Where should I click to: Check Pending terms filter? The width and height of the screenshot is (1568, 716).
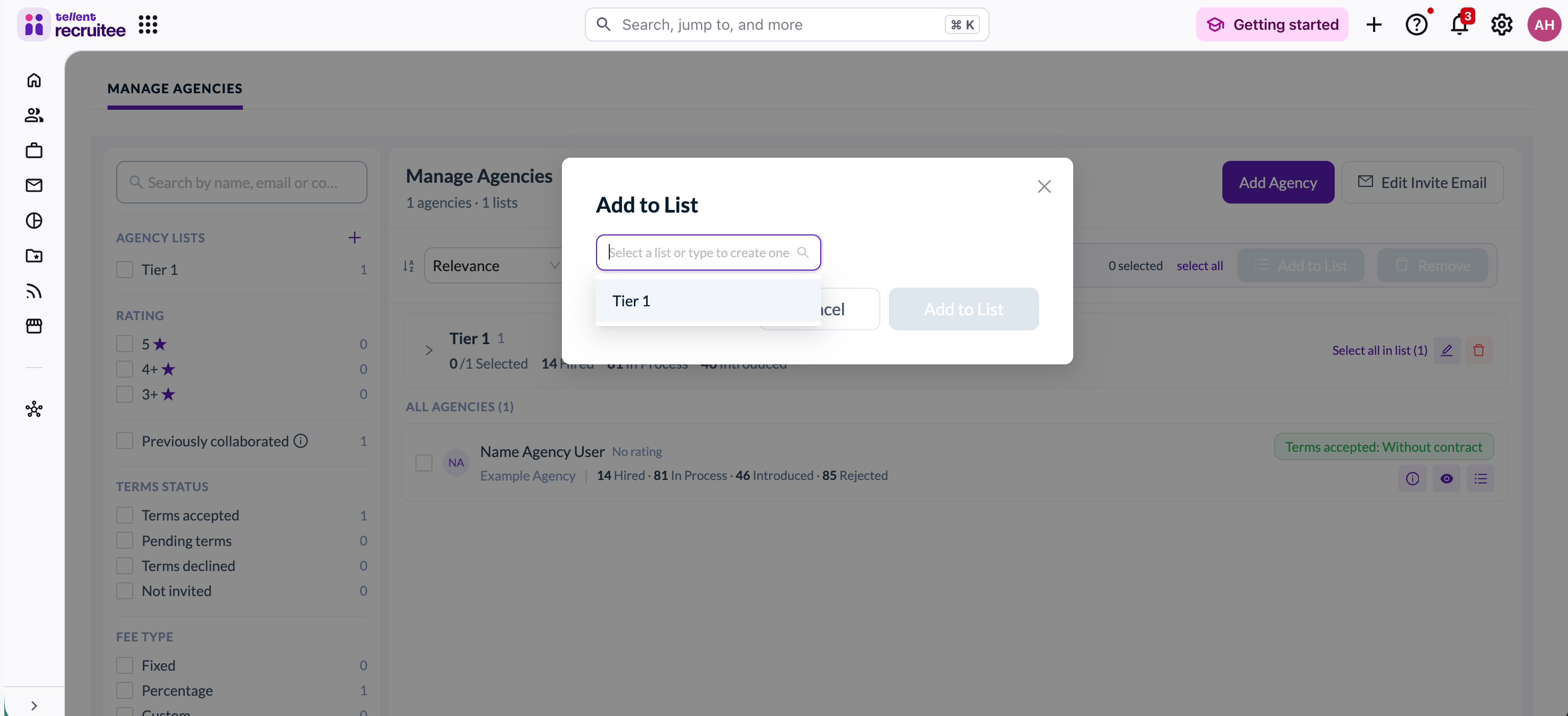tap(125, 540)
